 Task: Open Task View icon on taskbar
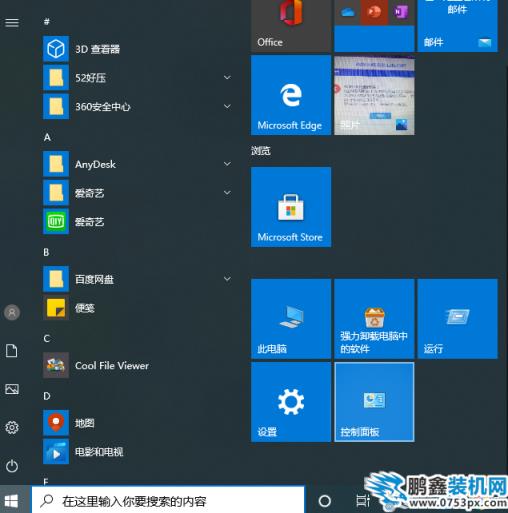(x=363, y=501)
